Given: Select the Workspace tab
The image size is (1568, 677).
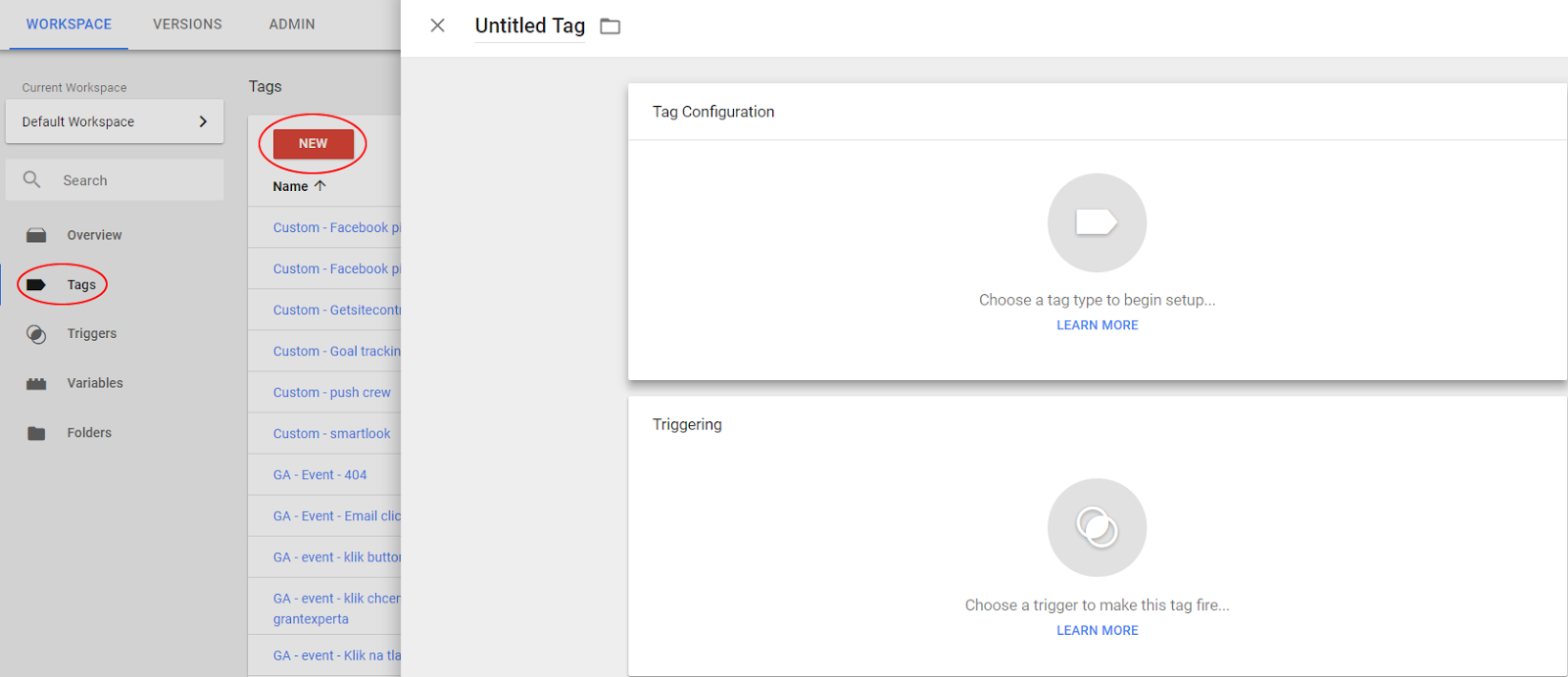Looking at the screenshot, I should click(x=69, y=24).
